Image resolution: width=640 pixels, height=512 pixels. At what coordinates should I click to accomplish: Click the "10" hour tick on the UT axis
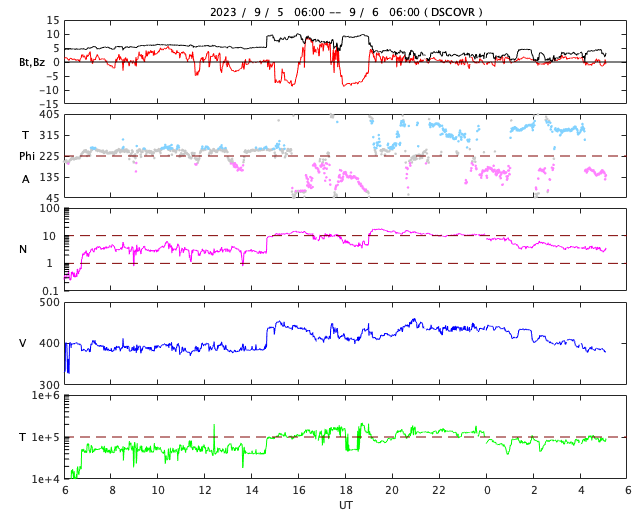[158, 490]
